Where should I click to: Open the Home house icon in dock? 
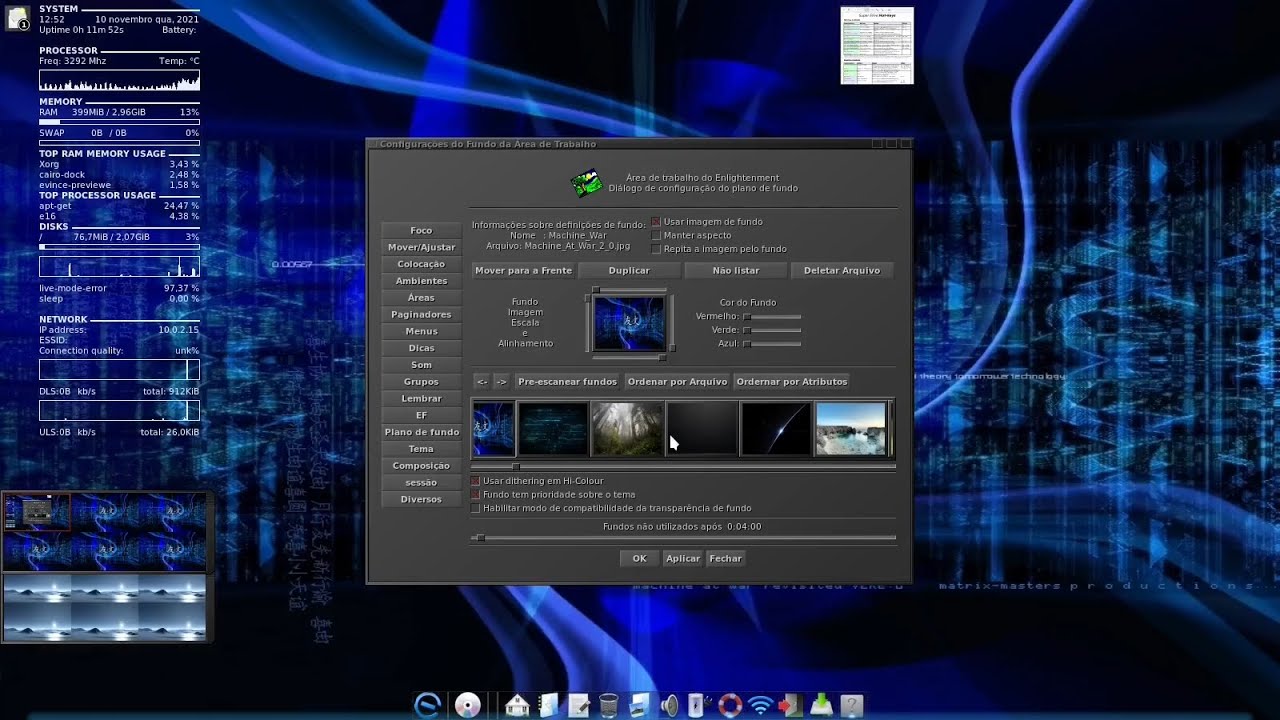tap(517, 705)
